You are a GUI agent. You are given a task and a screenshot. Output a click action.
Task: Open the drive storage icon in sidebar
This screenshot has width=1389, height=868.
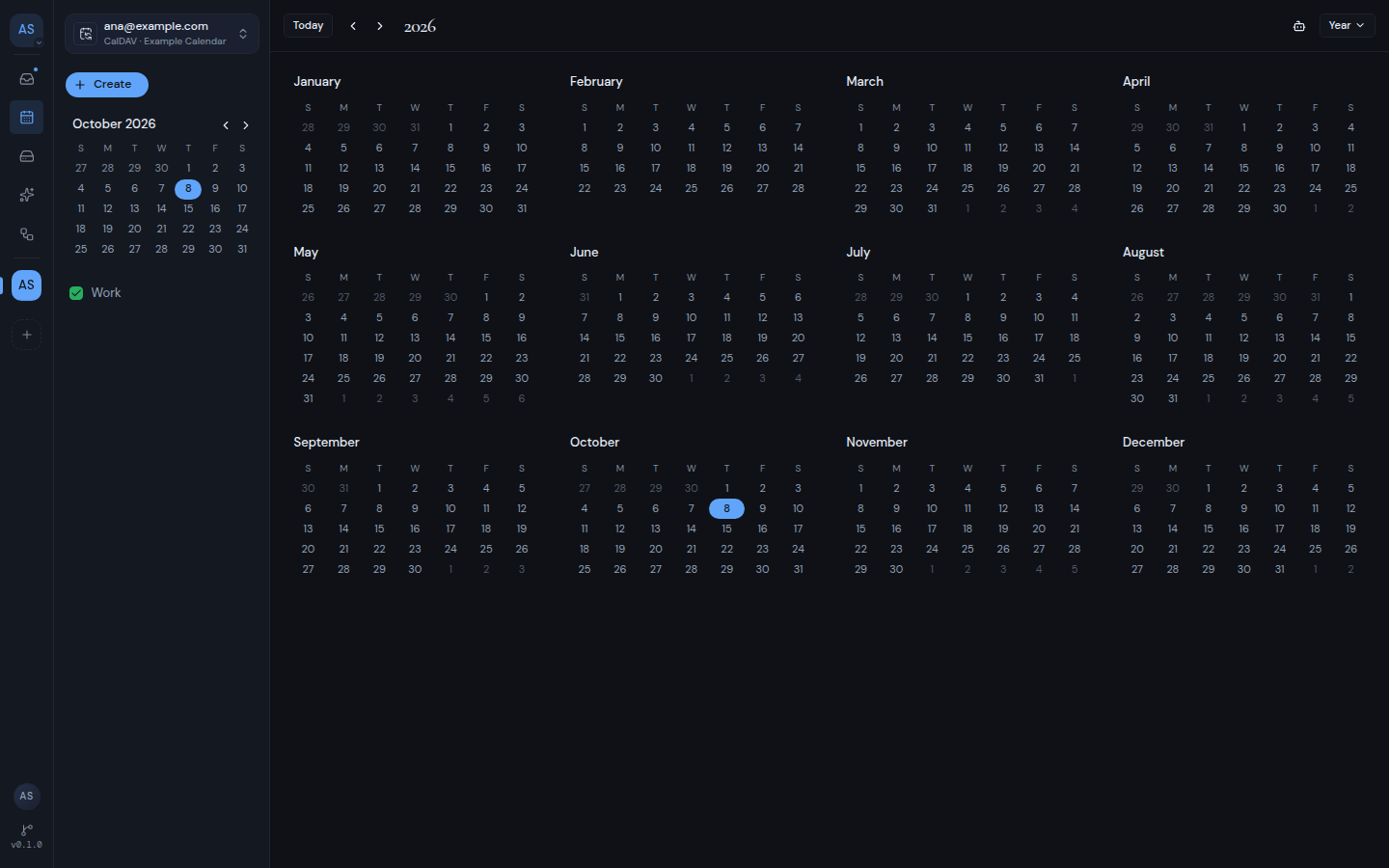click(x=27, y=156)
